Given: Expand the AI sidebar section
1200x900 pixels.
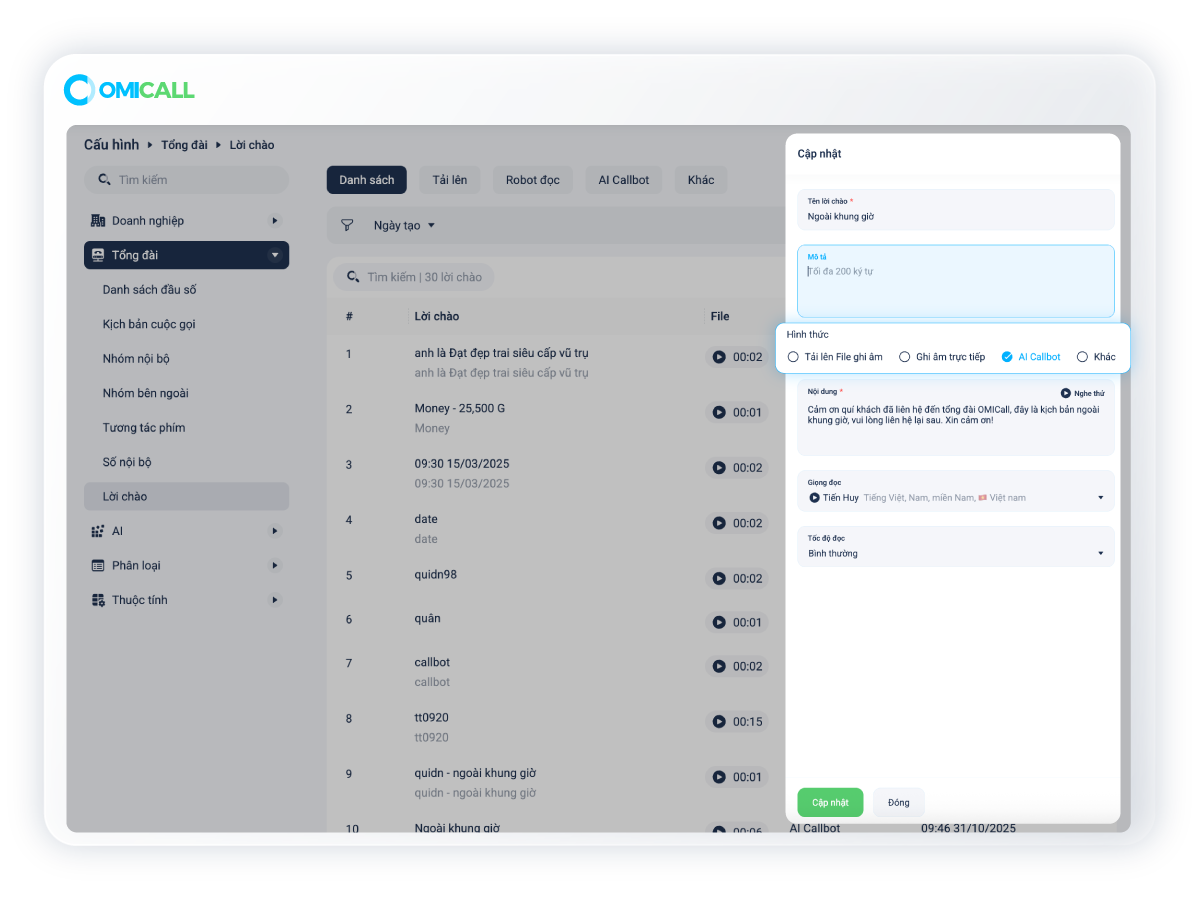Looking at the screenshot, I should click(x=275, y=531).
